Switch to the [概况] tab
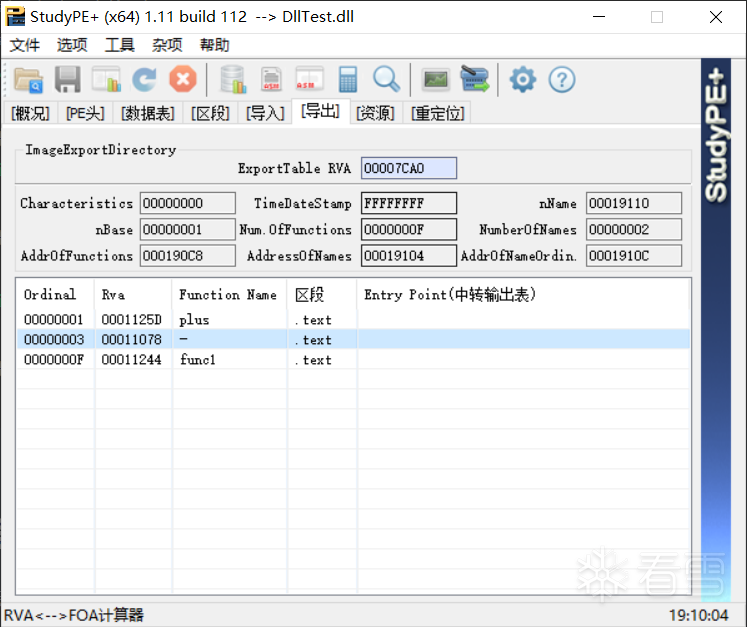 click(x=30, y=113)
